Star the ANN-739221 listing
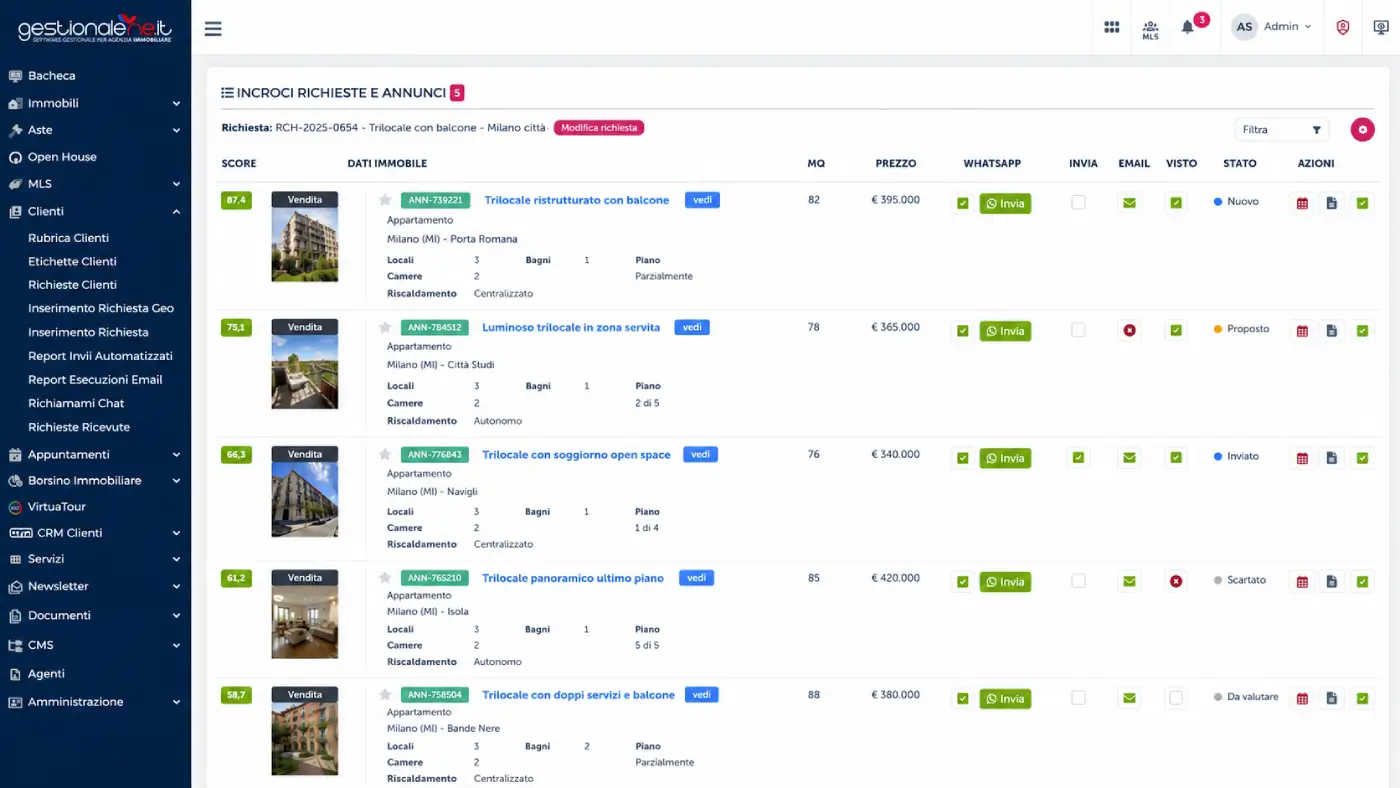 pos(385,200)
